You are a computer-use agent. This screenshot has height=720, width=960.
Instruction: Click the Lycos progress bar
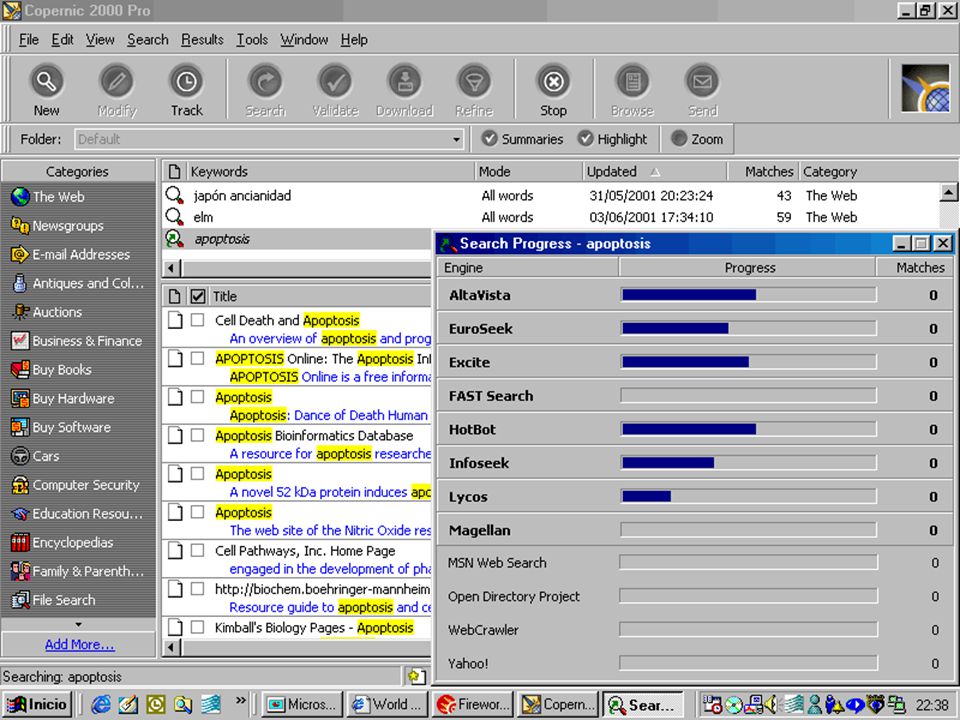point(748,497)
